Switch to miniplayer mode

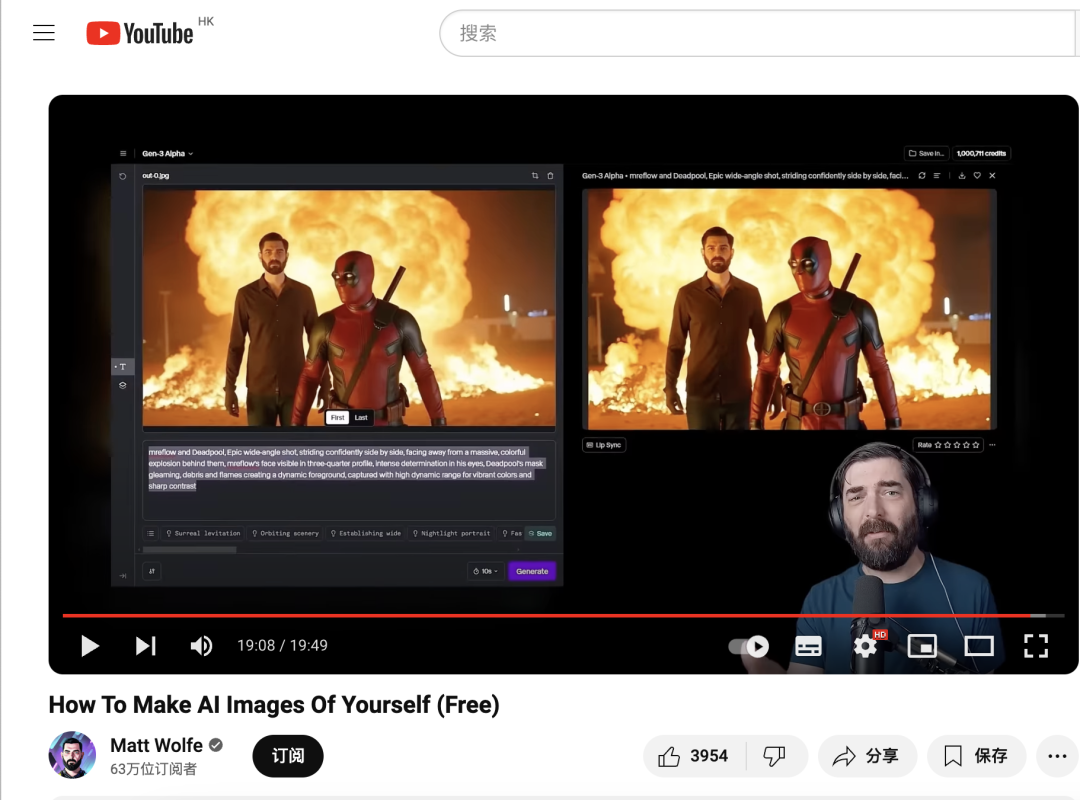922,646
